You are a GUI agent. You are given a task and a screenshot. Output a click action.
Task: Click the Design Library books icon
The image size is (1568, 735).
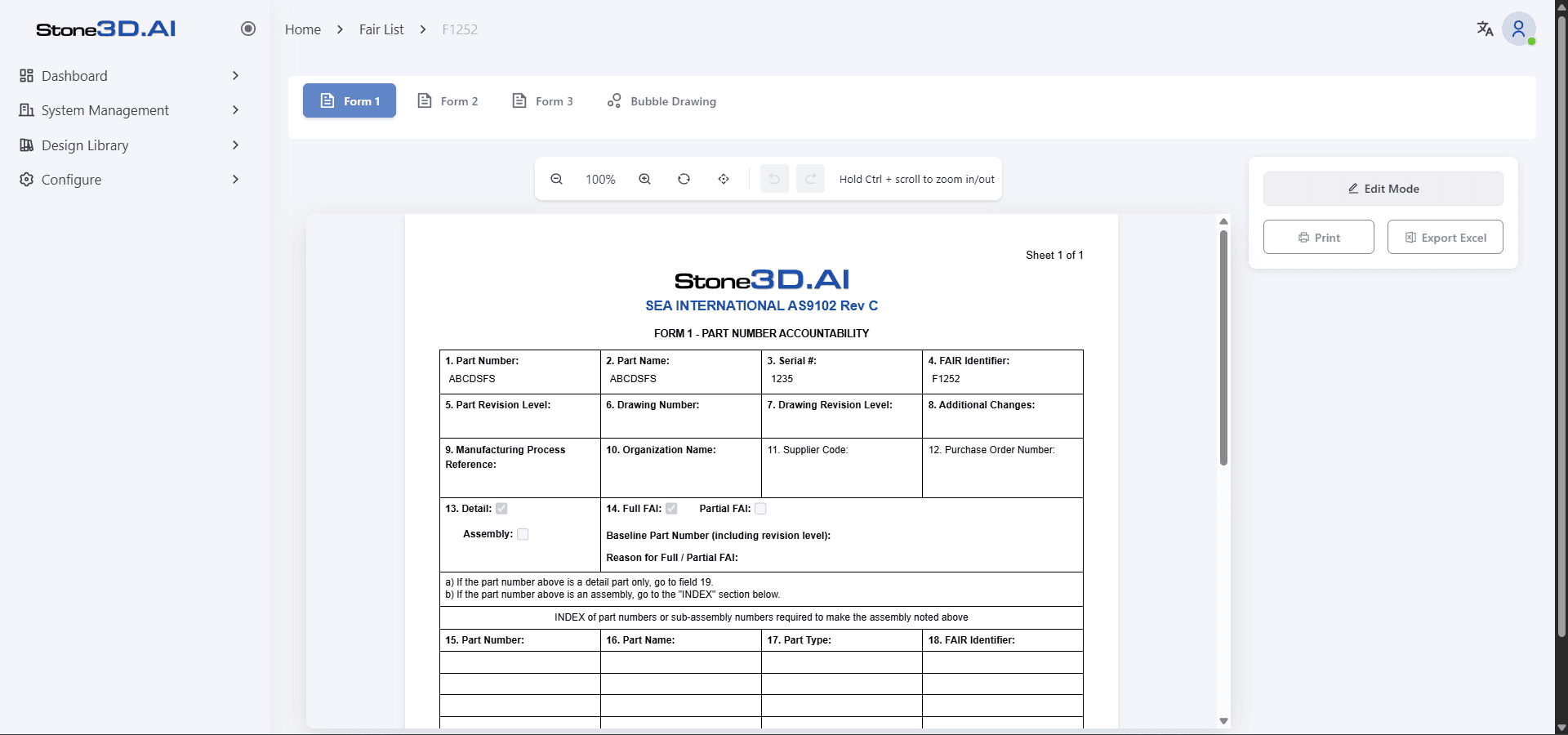(x=26, y=145)
